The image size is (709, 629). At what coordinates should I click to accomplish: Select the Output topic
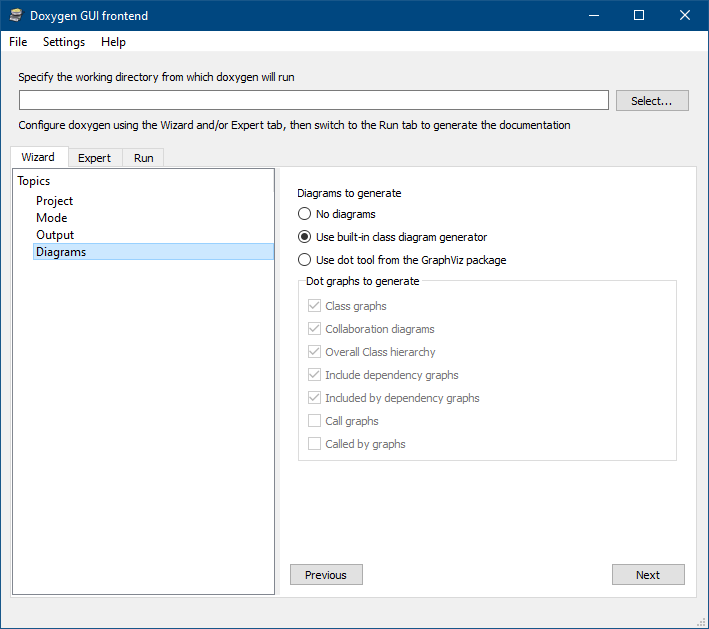[55, 235]
